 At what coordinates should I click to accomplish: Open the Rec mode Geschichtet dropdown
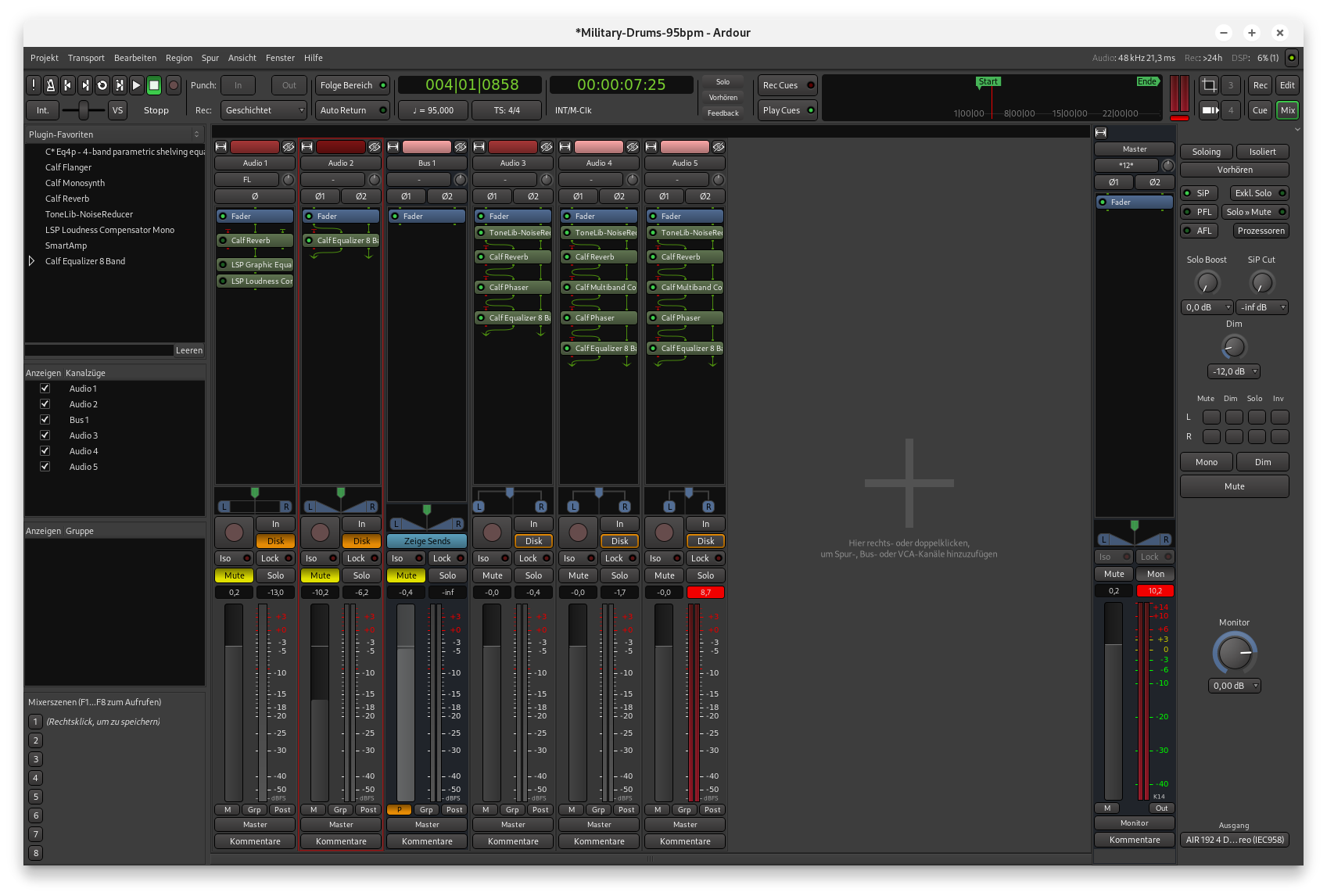[264, 110]
